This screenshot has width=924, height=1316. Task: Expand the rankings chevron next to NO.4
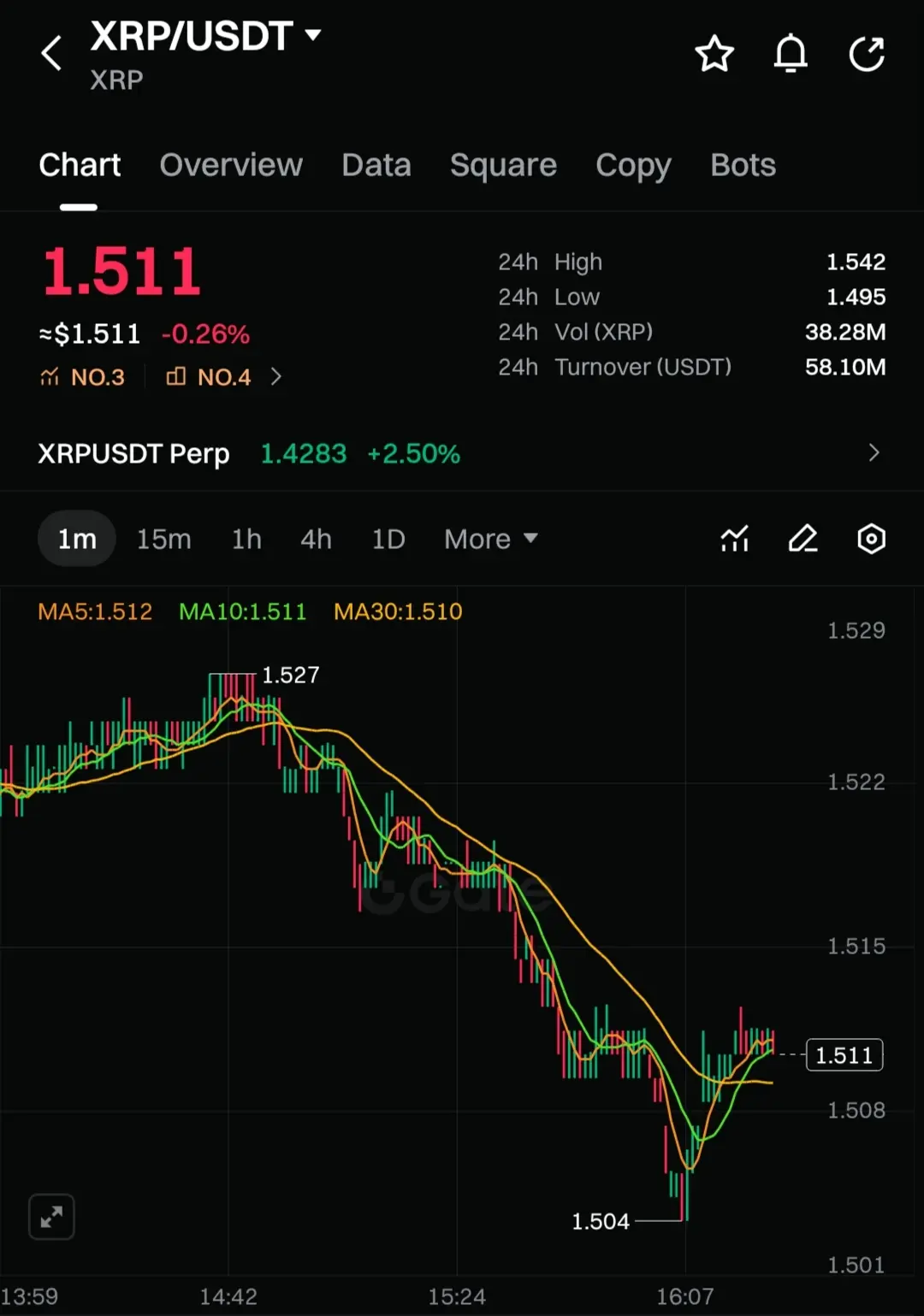pos(275,377)
